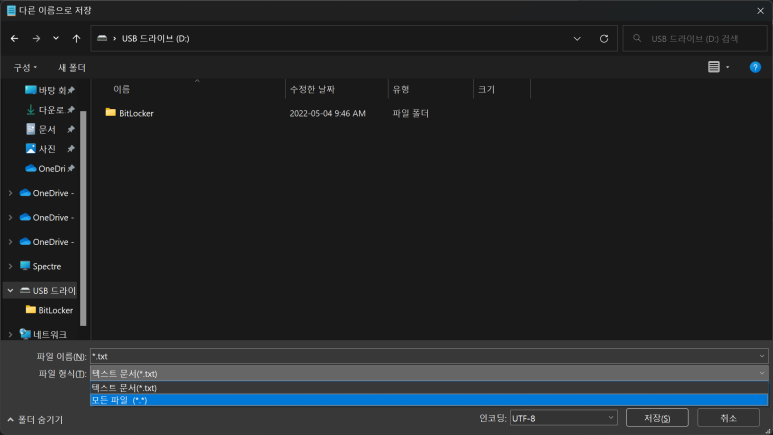Change view layout icon

point(714,67)
